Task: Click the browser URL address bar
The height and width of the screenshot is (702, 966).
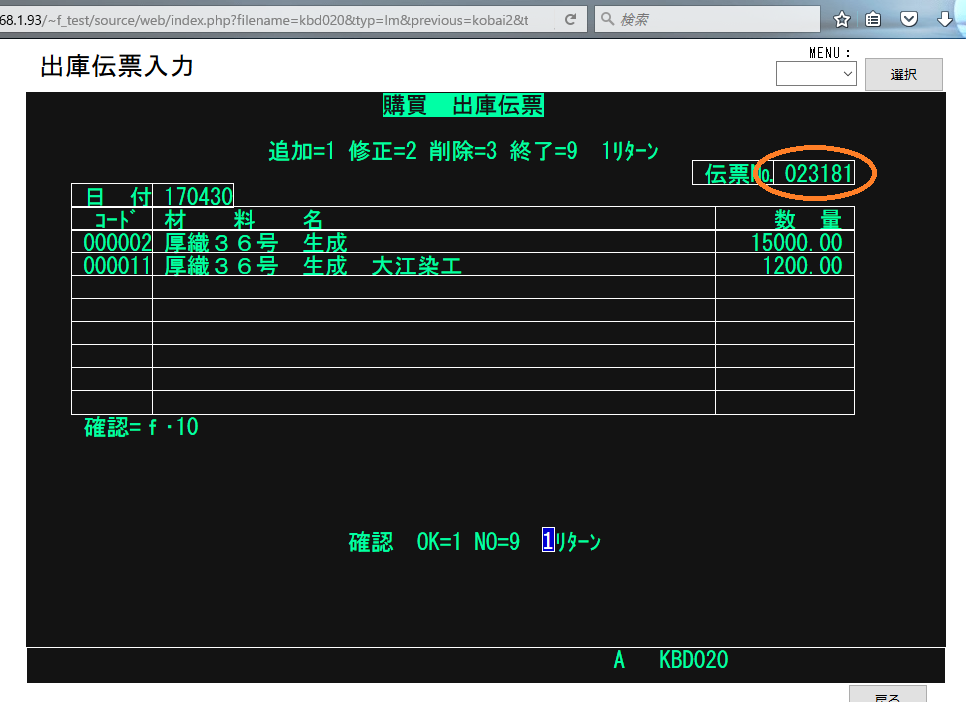Action: (270, 19)
